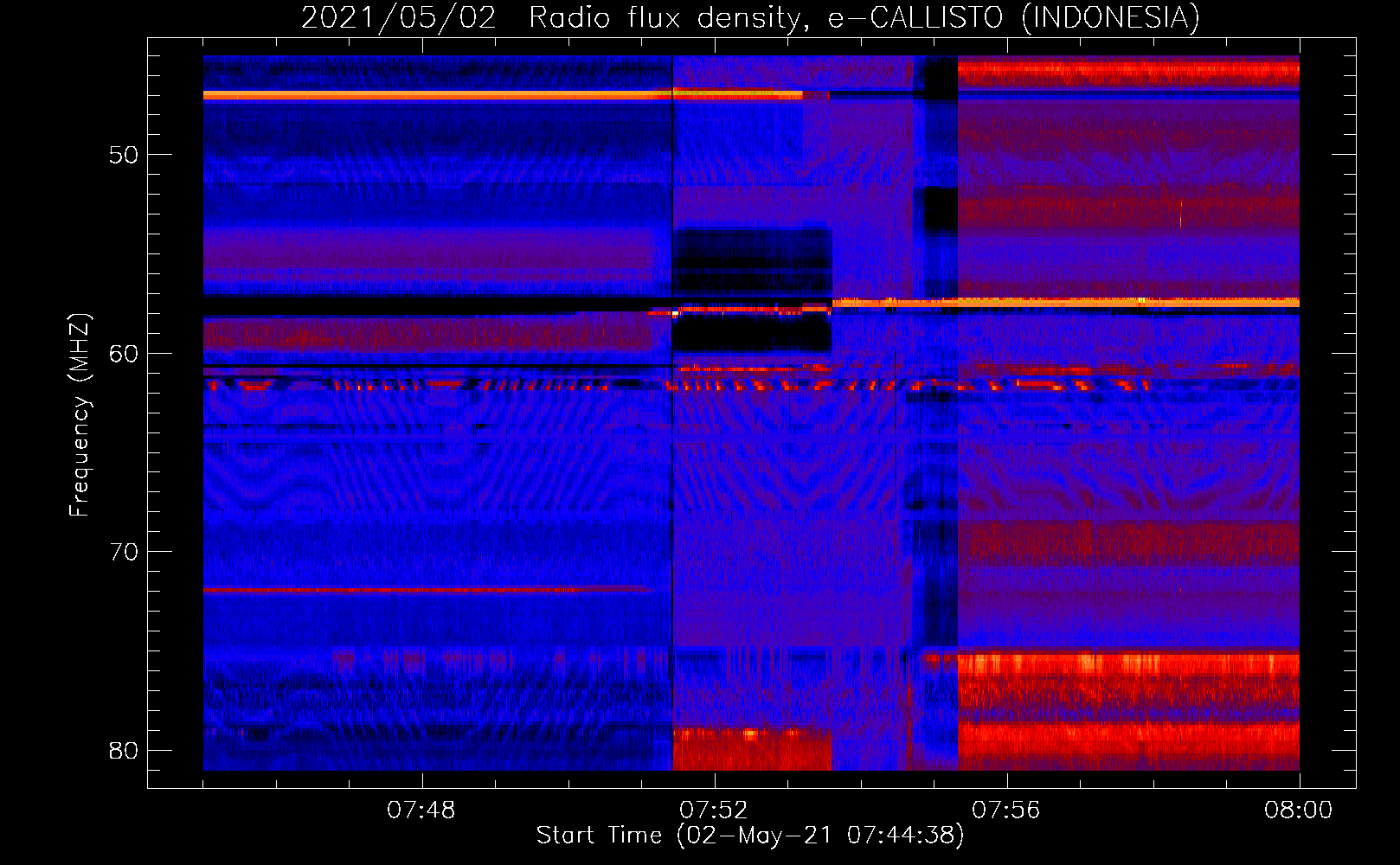Click the '70' frequency tick label
This screenshot has height=865, width=1400.
click(x=124, y=552)
